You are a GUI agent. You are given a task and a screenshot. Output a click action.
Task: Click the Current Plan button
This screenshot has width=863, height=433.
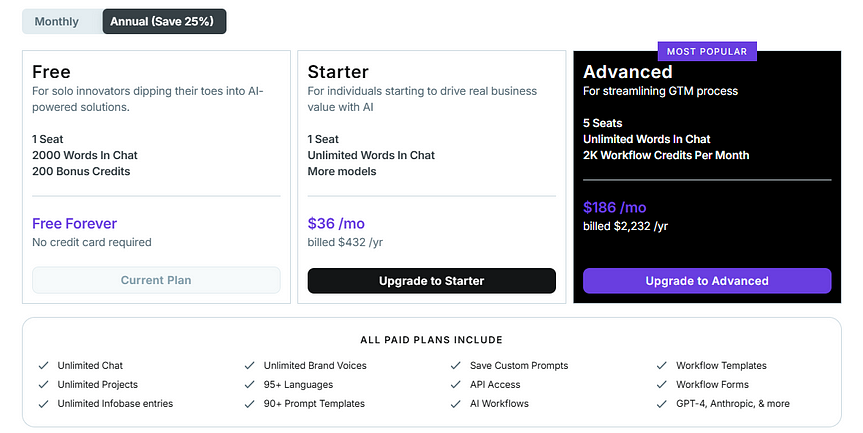156,280
